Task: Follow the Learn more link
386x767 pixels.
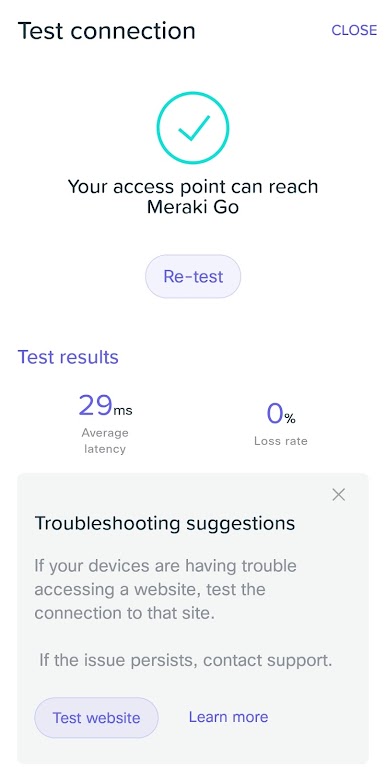Action: click(x=228, y=717)
